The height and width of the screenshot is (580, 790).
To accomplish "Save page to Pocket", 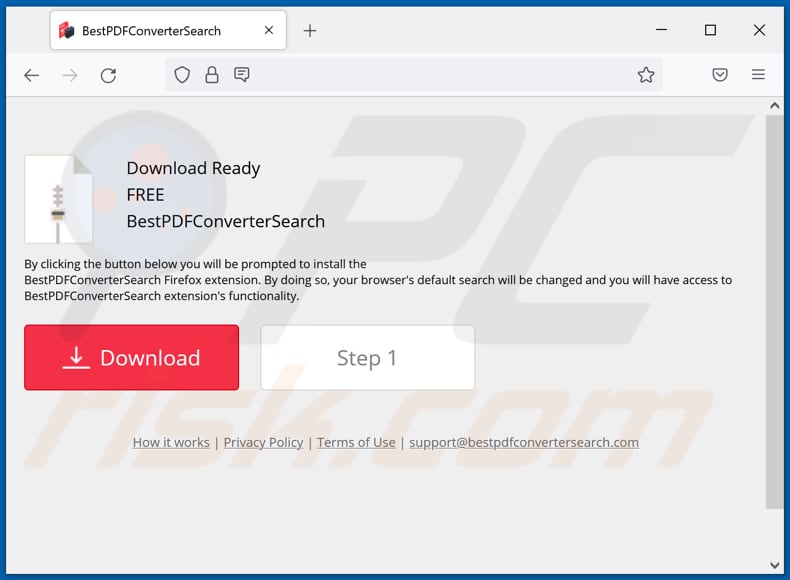I will pos(720,75).
